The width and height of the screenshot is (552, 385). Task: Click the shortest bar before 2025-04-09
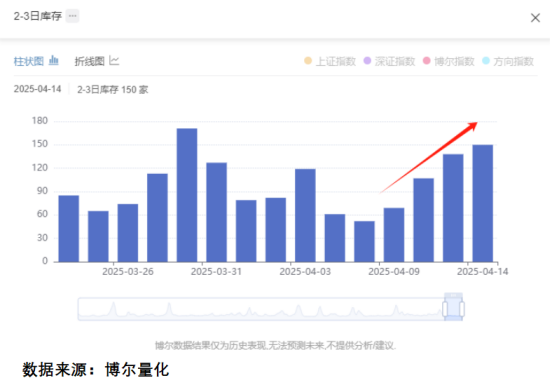click(364, 241)
